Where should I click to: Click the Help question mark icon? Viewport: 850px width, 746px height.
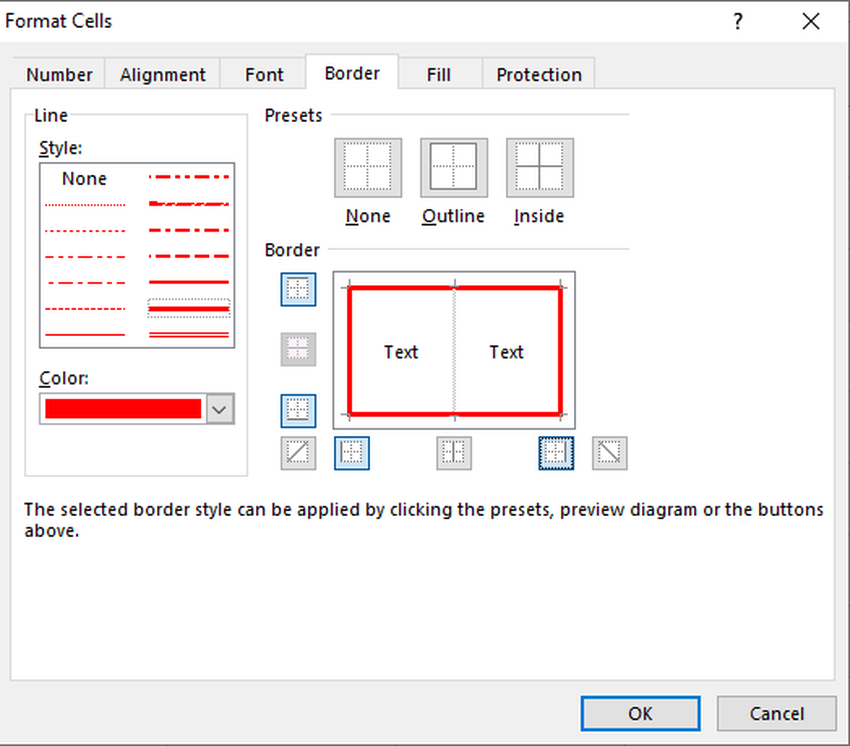pos(738,21)
